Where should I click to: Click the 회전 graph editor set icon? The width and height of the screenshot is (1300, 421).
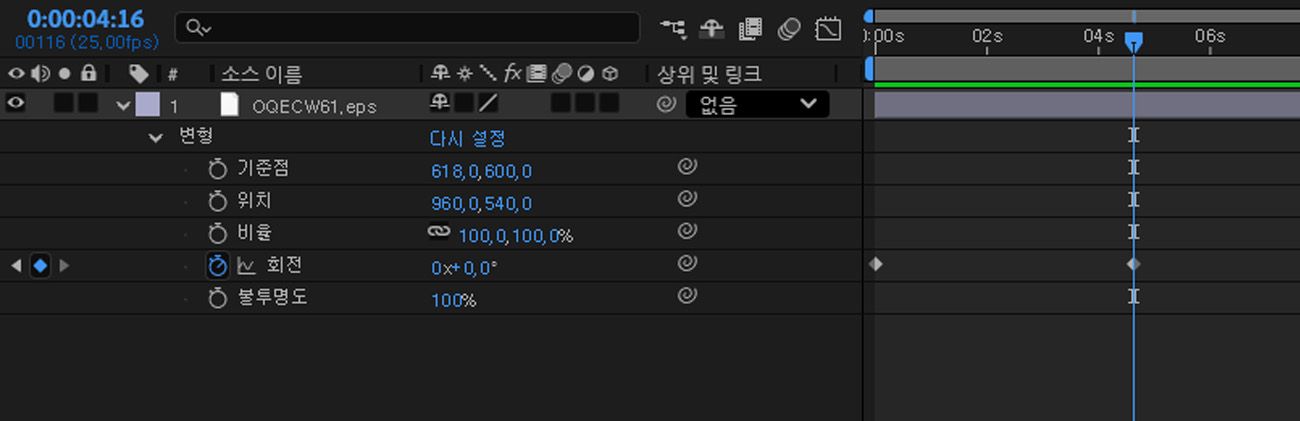(x=247, y=266)
